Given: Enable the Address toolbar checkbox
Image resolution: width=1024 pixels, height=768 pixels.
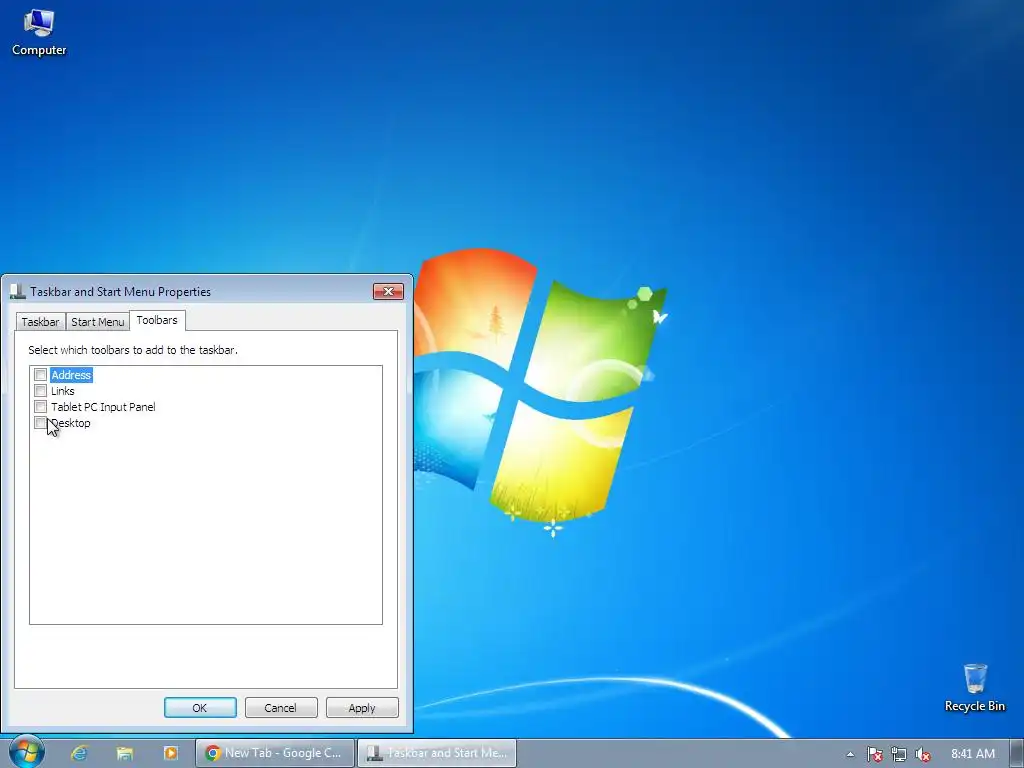Looking at the screenshot, I should [40, 375].
